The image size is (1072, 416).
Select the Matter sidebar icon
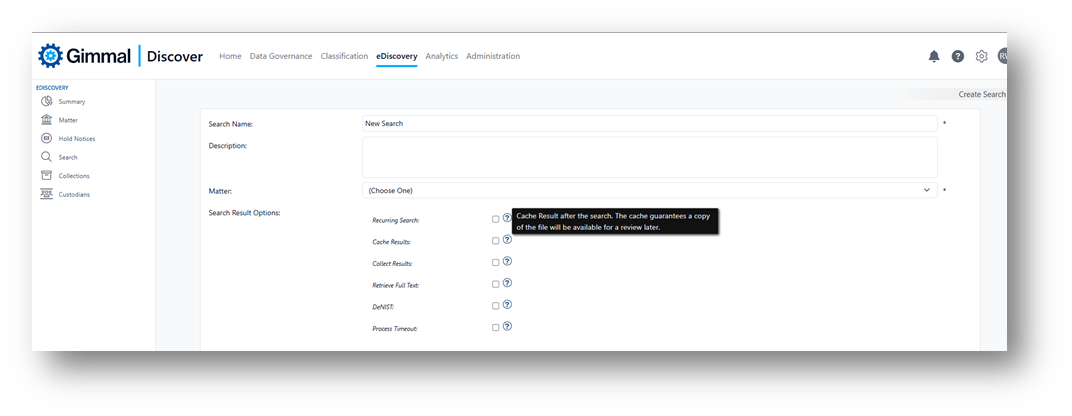click(47, 120)
